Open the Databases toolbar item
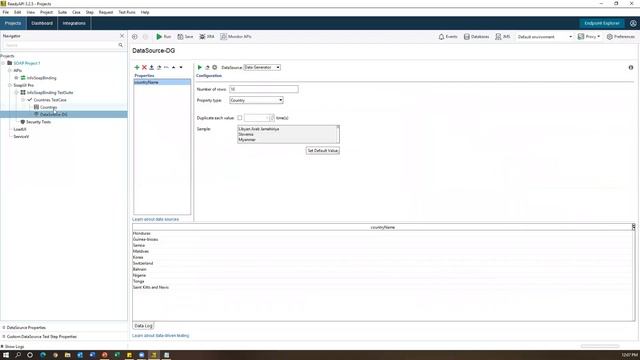The width and height of the screenshot is (640, 360). [x=476, y=37]
